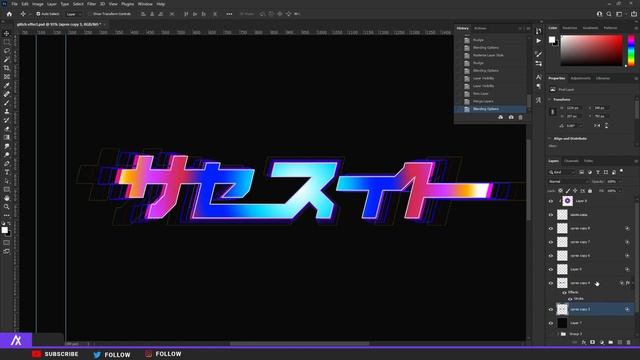Image resolution: width=640 pixels, height=360 pixels.
Task: Toggle aspect ratio link in Transform section
Action: 553,112
